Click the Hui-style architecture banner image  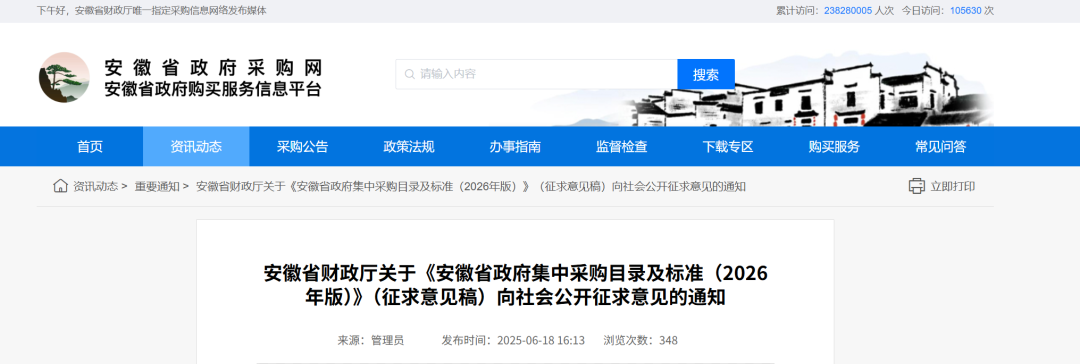pyautogui.click(x=813, y=90)
